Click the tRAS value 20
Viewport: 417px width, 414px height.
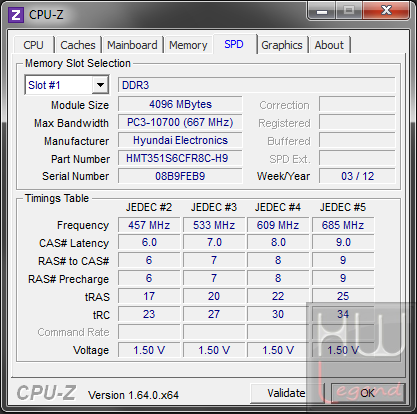(x=214, y=296)
